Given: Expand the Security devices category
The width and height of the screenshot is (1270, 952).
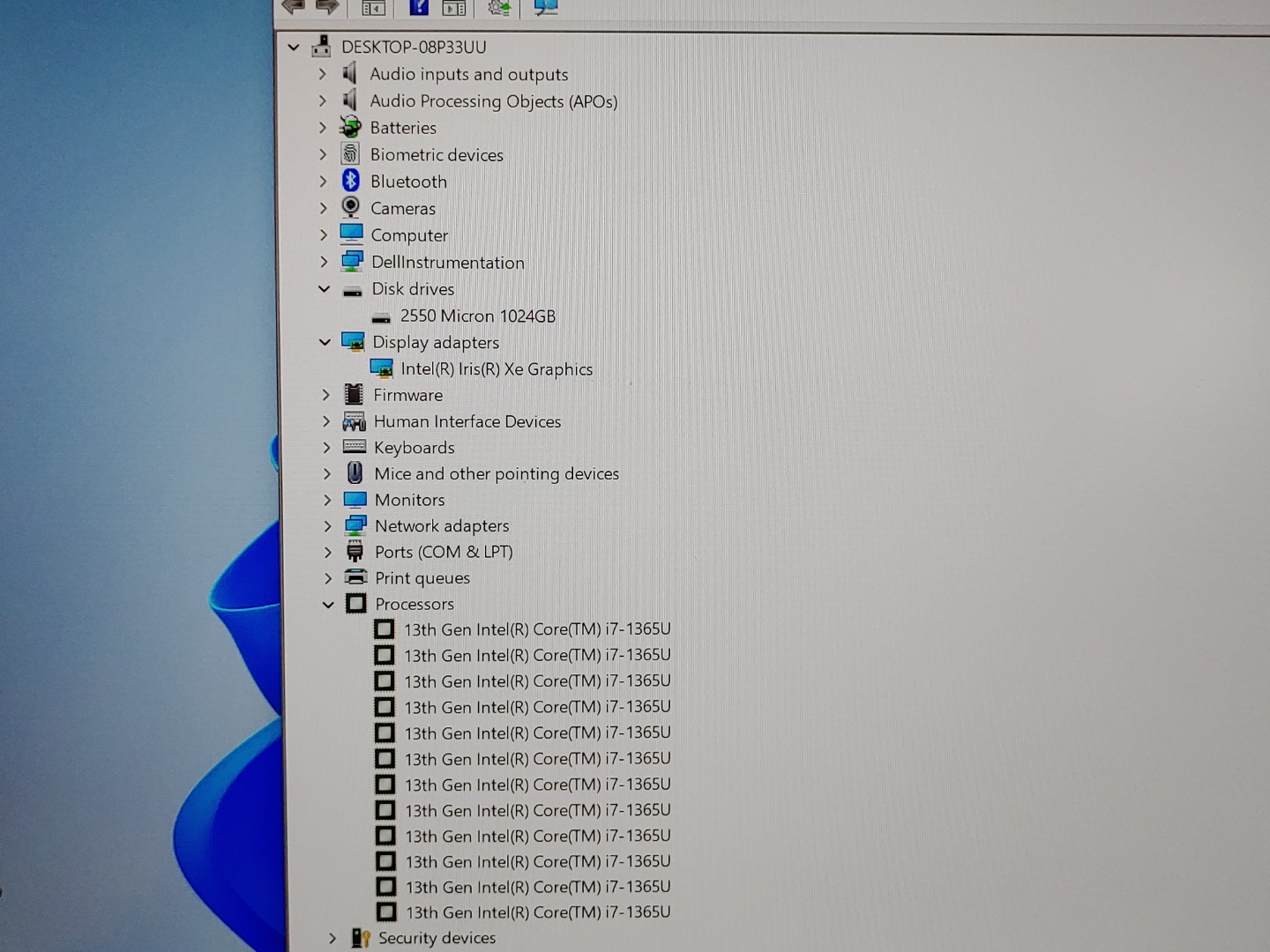Looking at the screenshot, I should (332, 938).
